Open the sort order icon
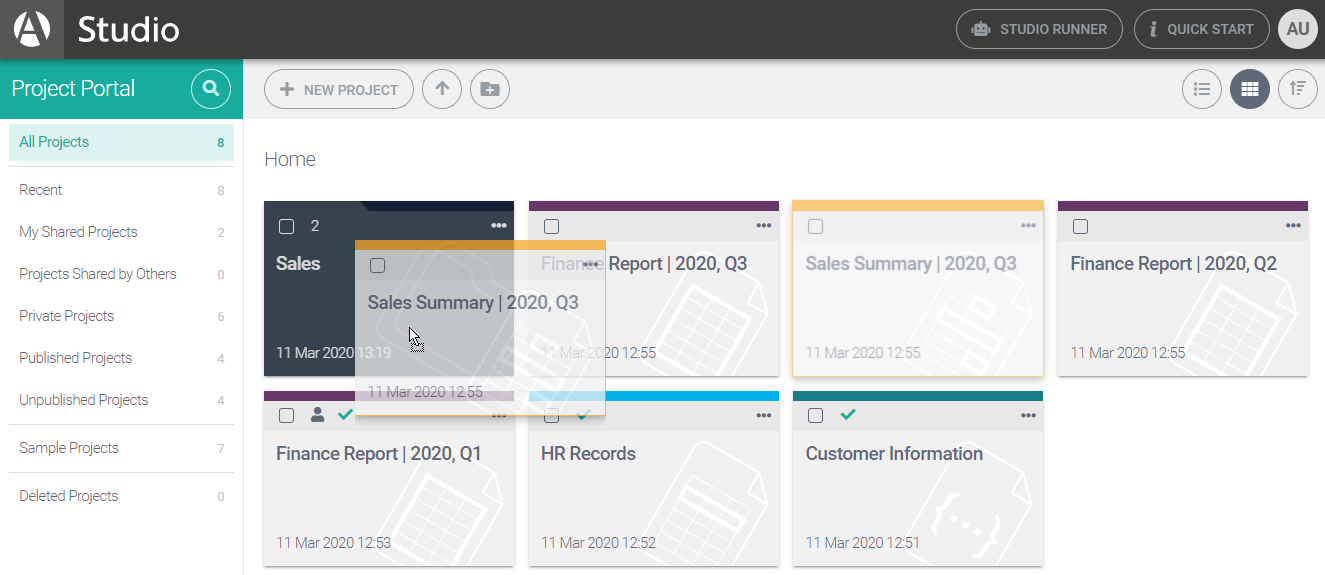Image resolution: width=1325 pixels, height=575 pixels. point(1297,89)
